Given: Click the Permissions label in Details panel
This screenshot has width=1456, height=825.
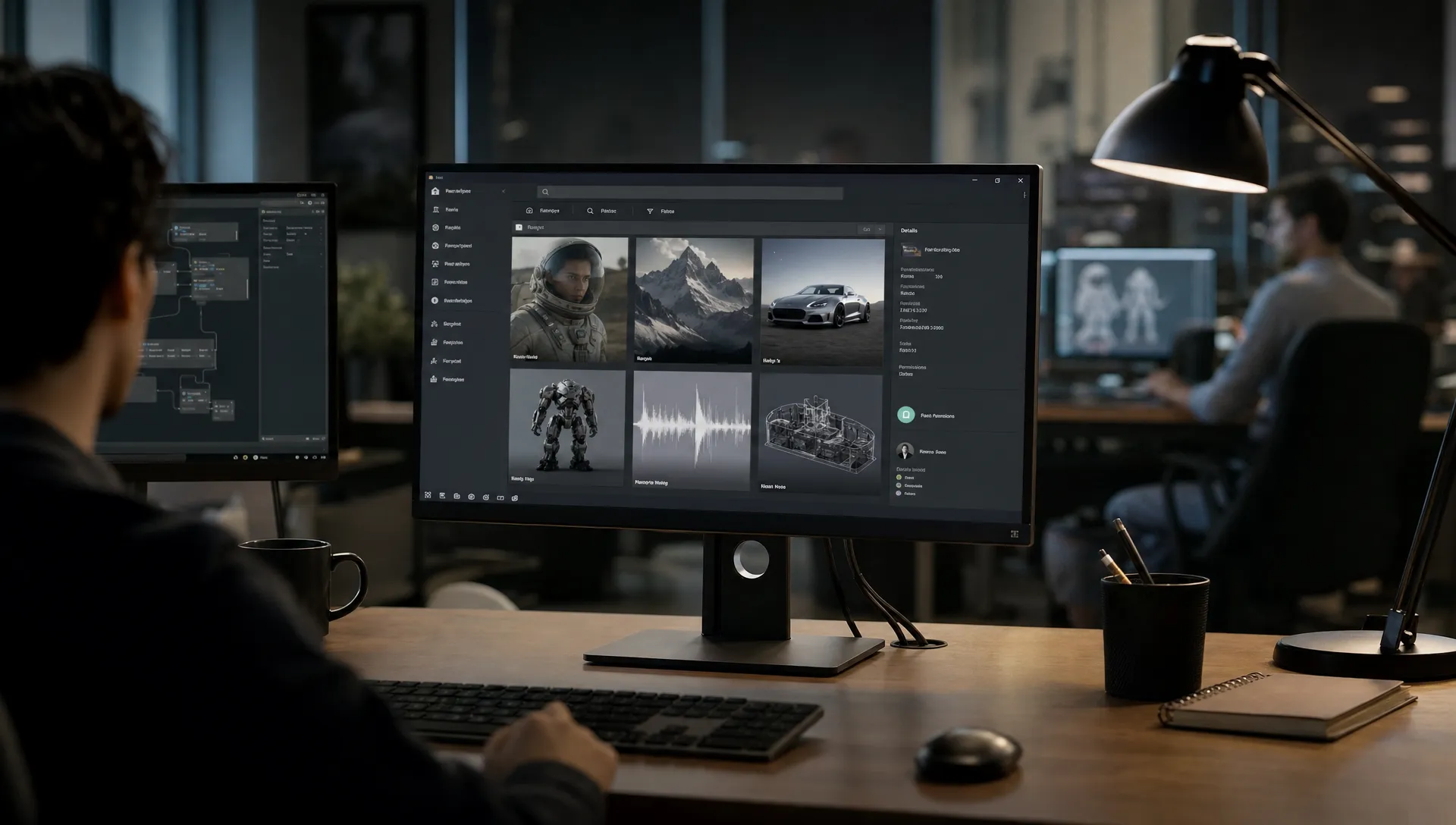Looking at the screenshot, I should coord(912,367).
